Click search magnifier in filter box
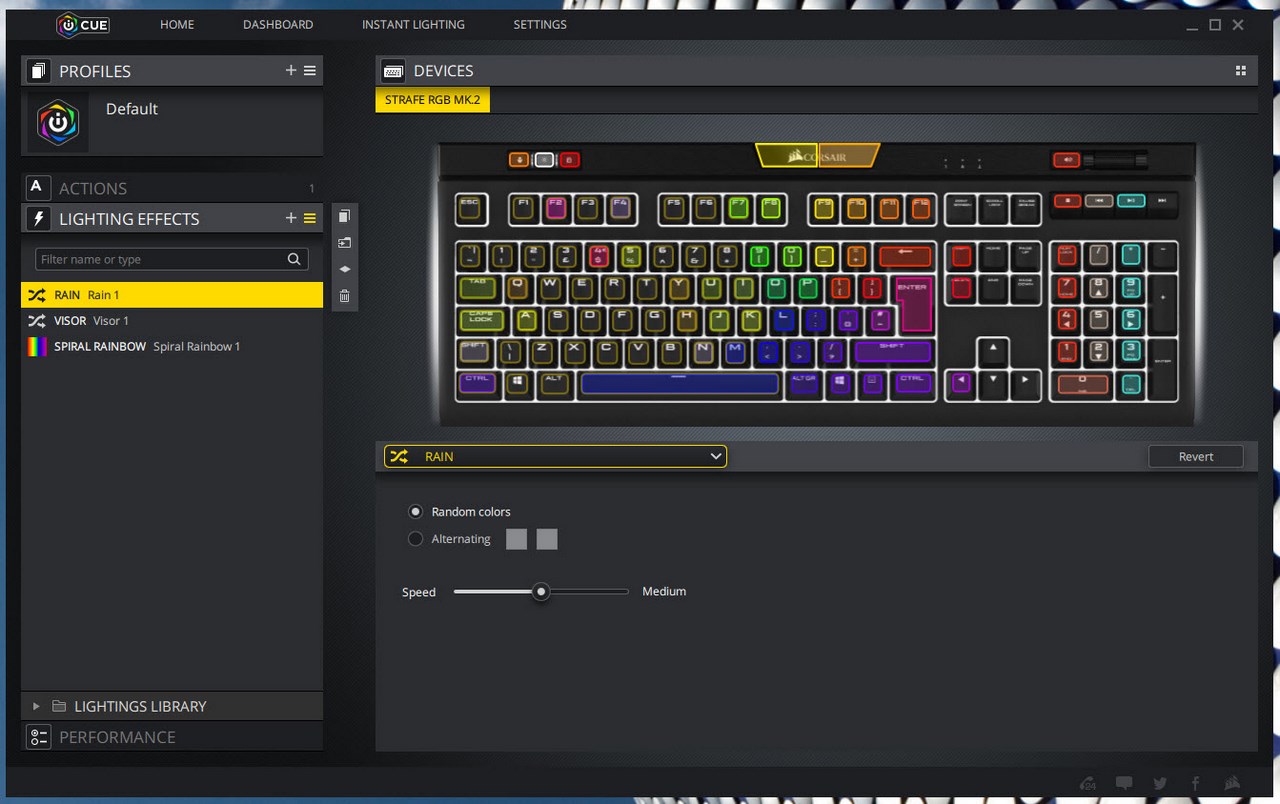The height and width of the screenshot is (804, 1280). [294, 259]
